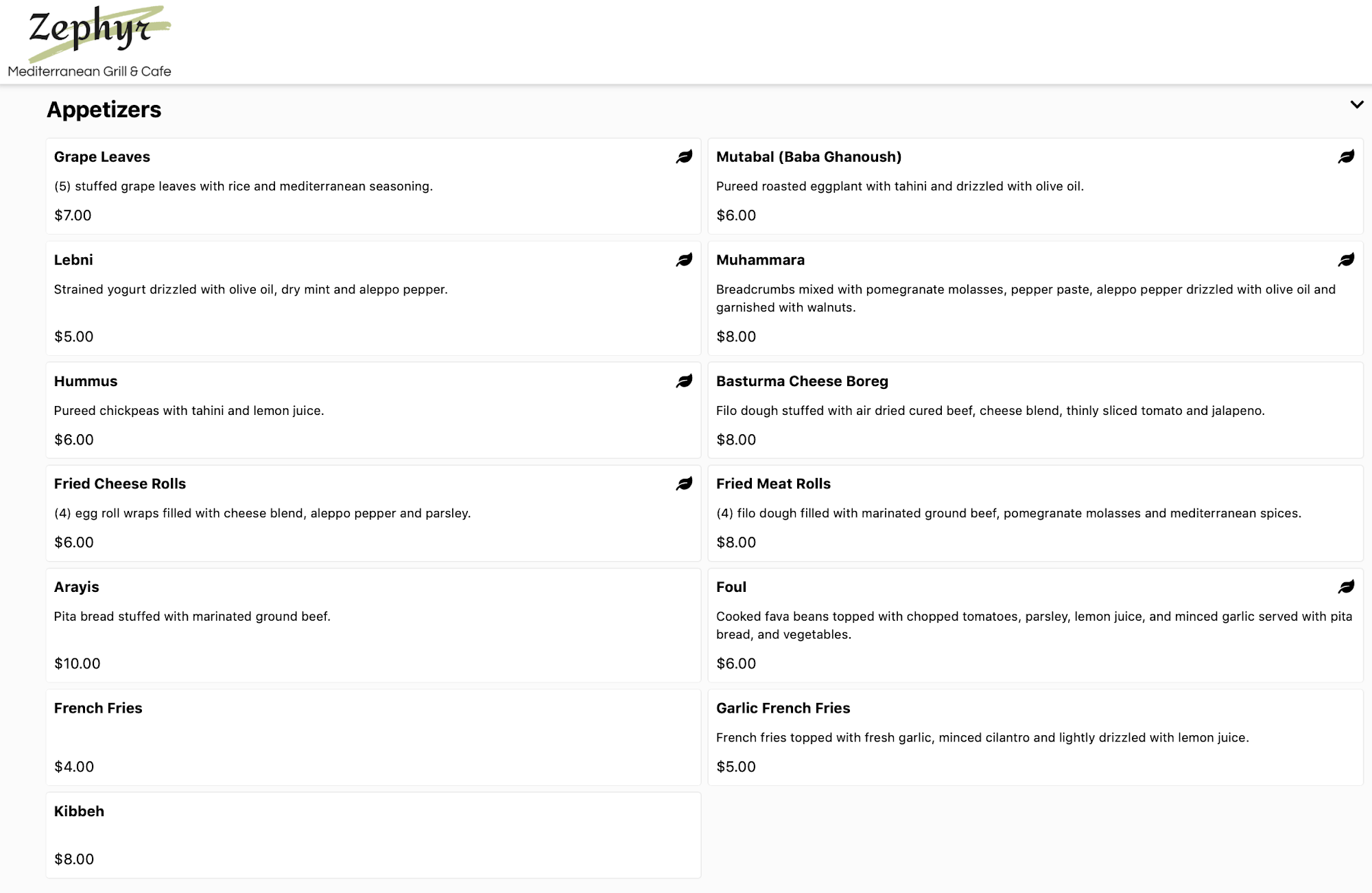This screenshot has height=893, width=1372.
Task: Click the Hummus item name
Action: pyautogui.click(x=86, y=381)
